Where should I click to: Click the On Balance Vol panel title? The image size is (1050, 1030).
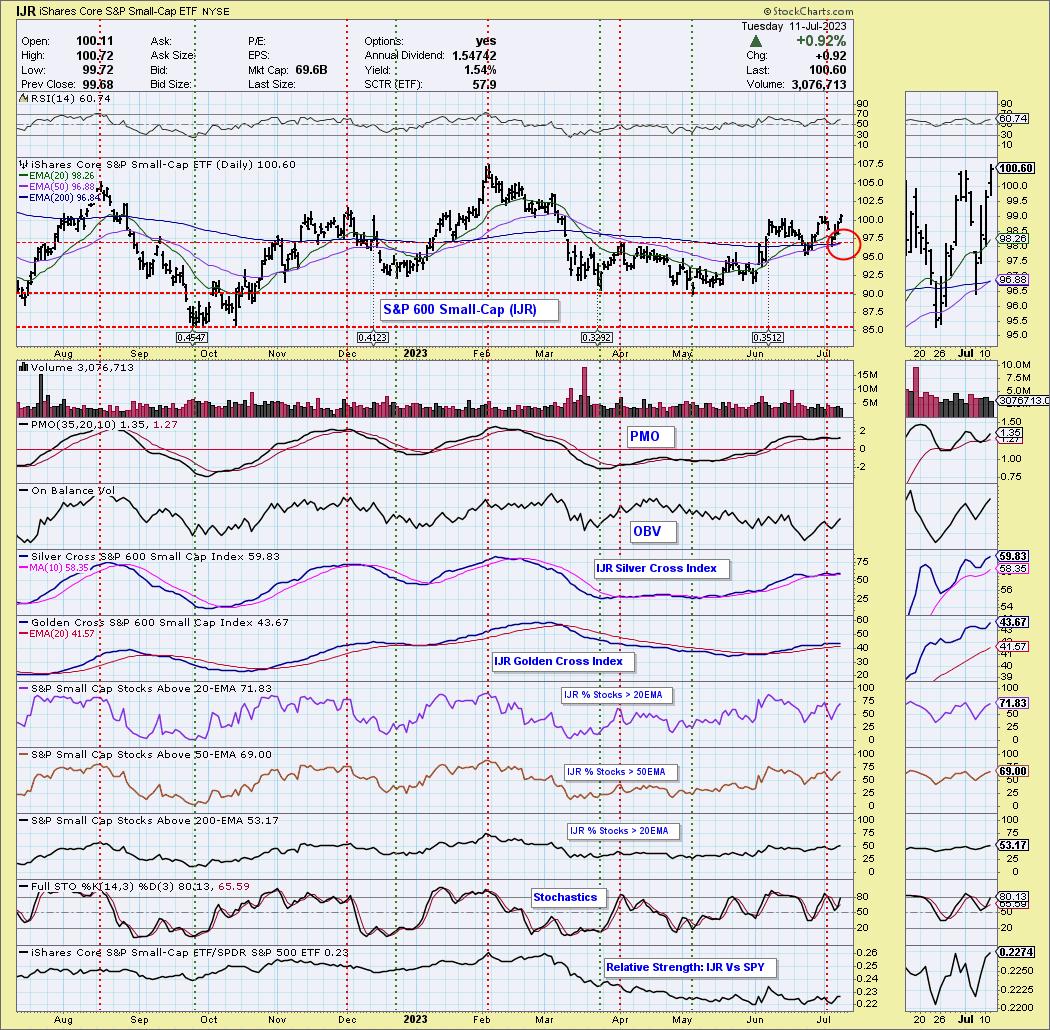tap(67, 491)
